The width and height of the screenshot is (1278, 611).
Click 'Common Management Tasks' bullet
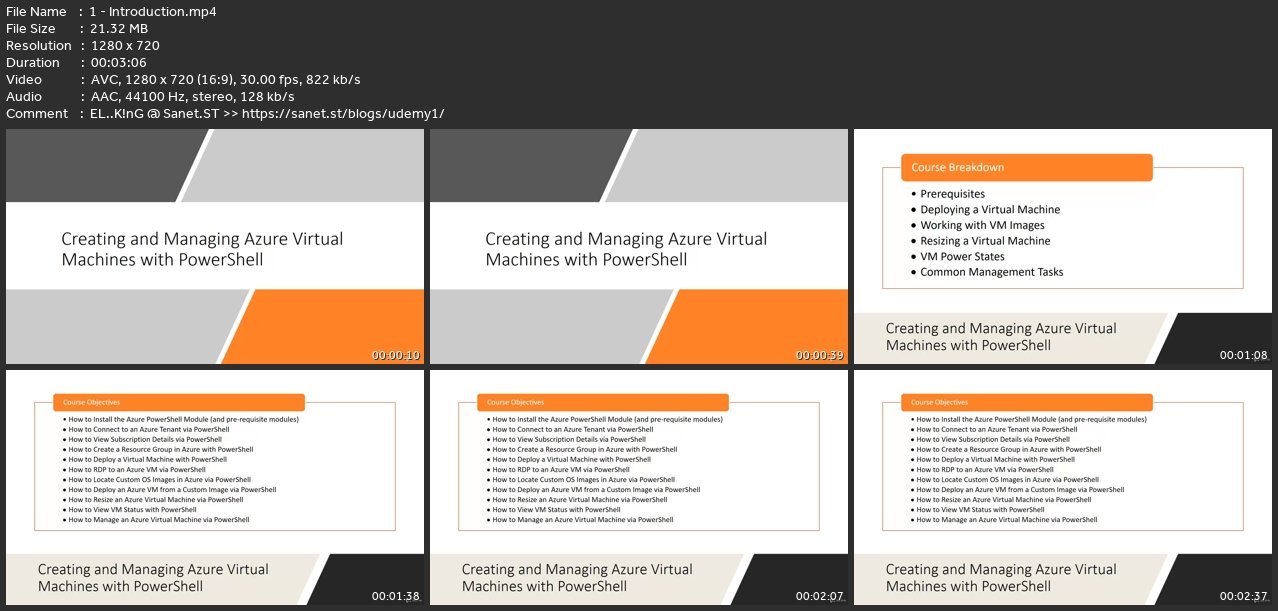pyautogui.click(x=991, y=272)
